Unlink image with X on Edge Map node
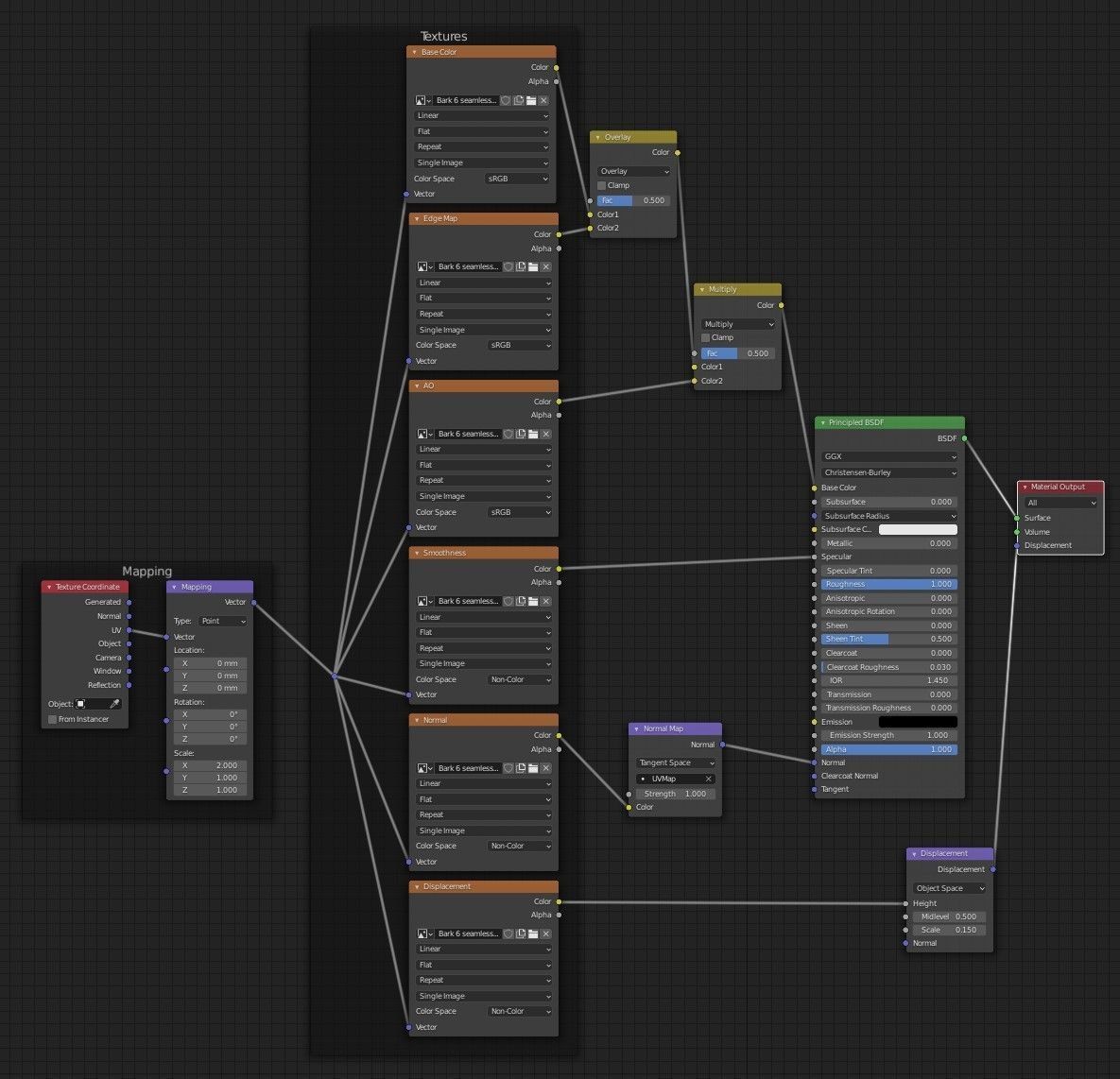The width and height of the screenshot is (1120, 1079). coord(546,267)
